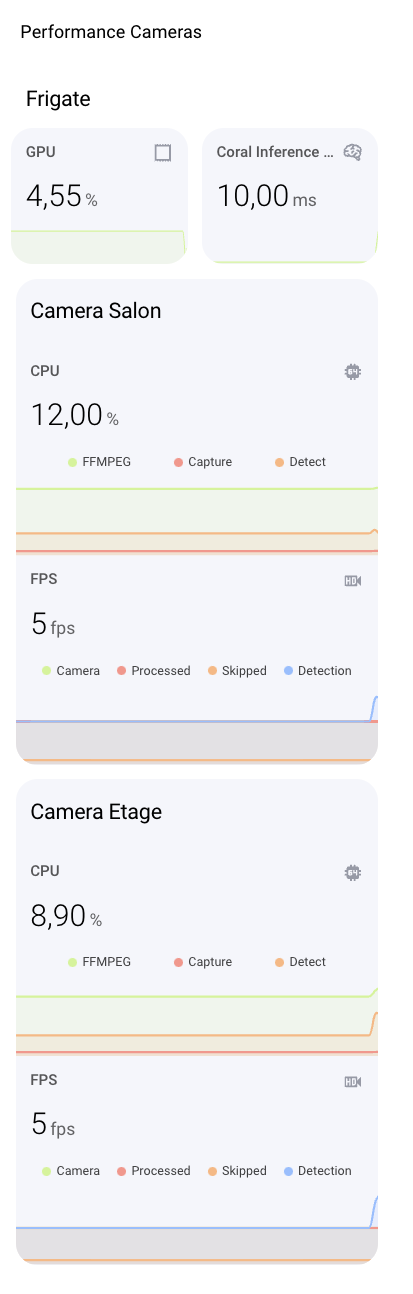Toggle Processed legend in Camera Etage FPS

click(x=153, y=1171)
